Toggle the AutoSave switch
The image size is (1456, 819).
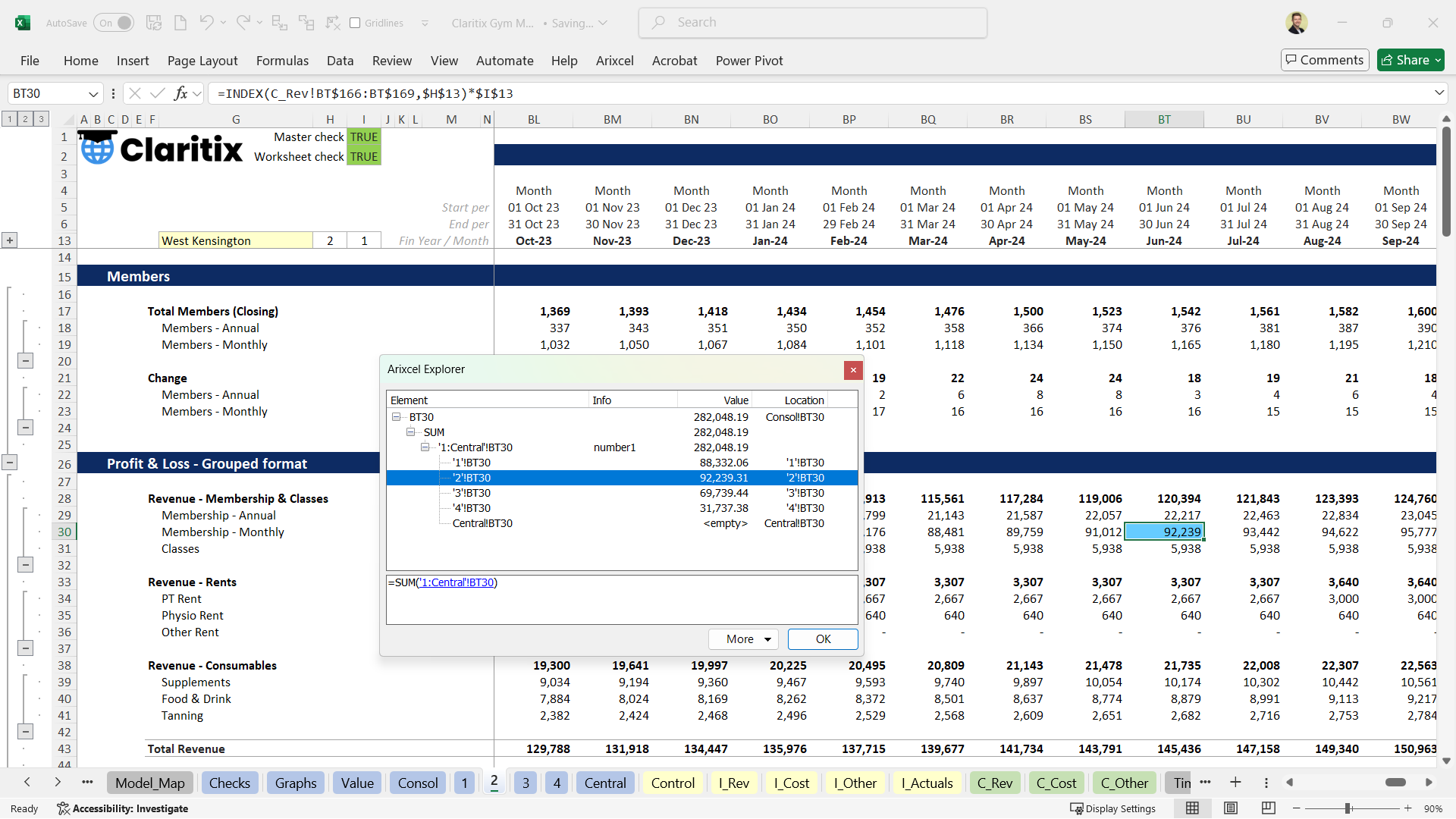[114, 23]
